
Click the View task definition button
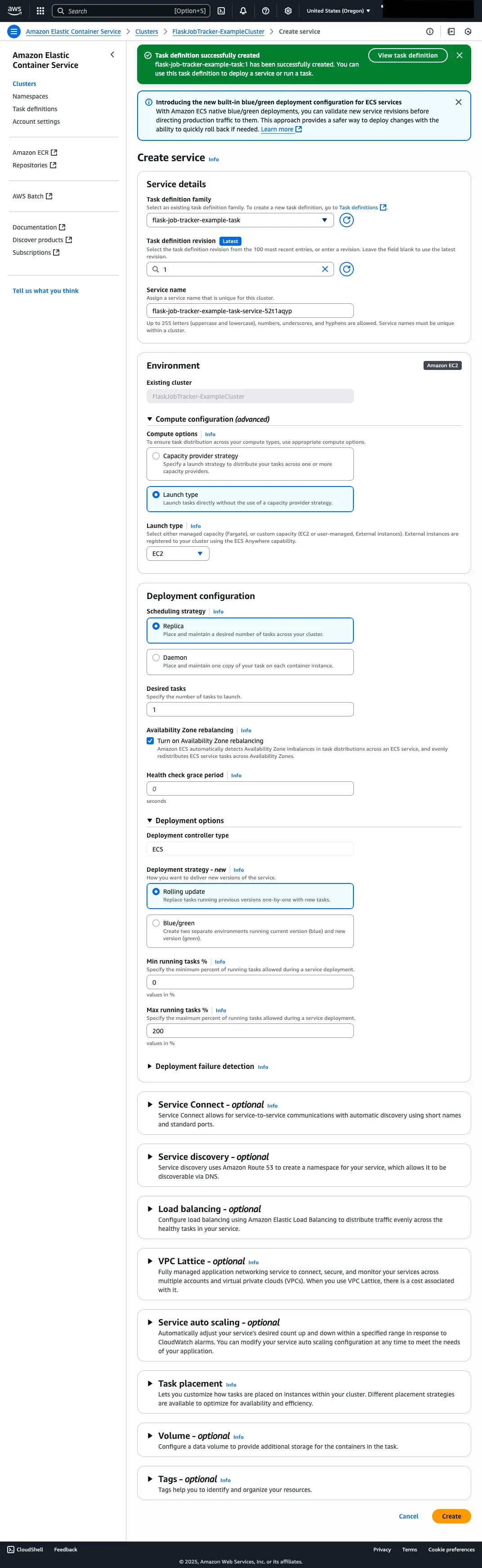407,55
